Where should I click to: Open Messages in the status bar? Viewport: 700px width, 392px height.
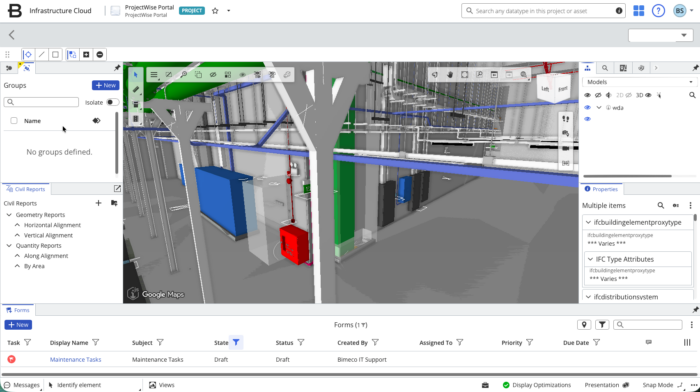click(22, 385)
